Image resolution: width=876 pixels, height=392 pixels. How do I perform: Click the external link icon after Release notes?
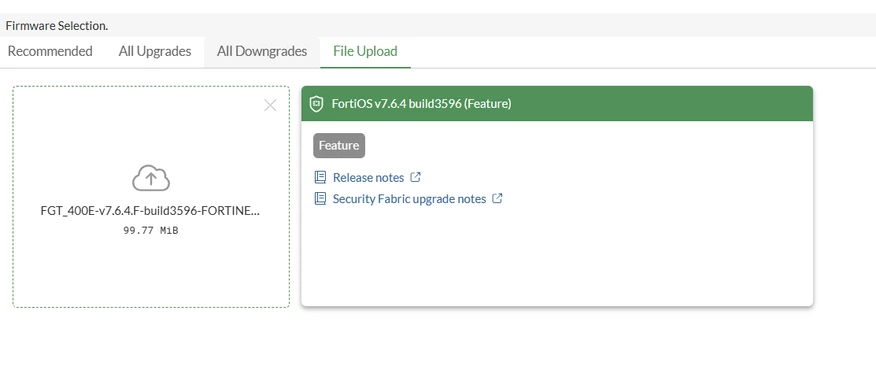[415, 177]
